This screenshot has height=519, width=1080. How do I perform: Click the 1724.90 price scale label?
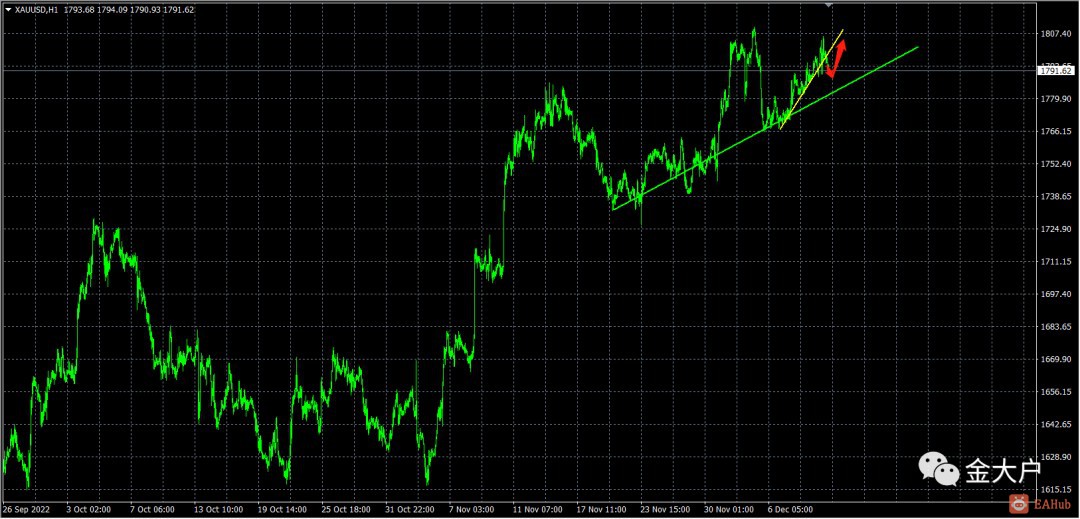1055,229
